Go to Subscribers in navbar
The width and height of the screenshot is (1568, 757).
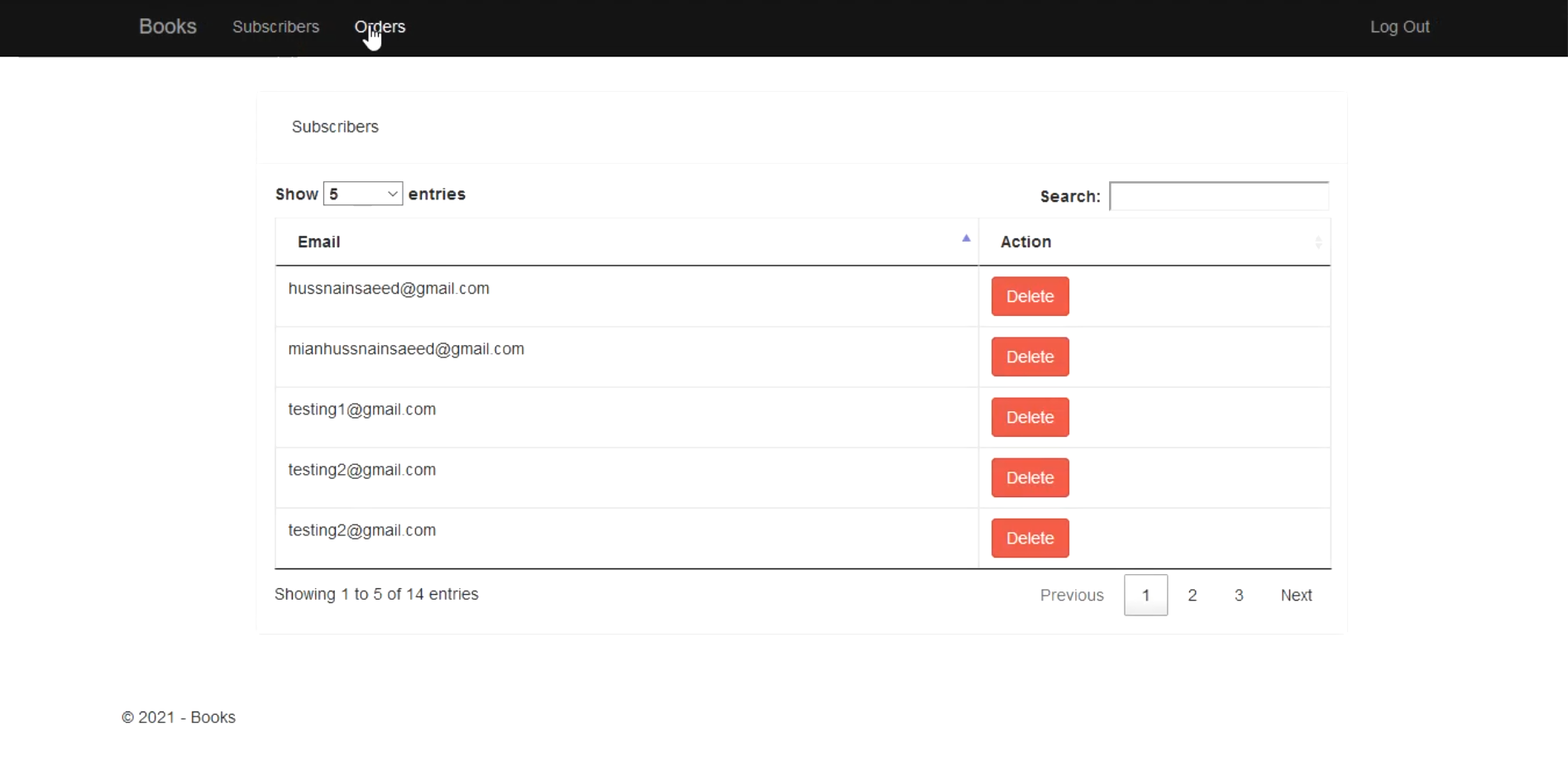point(275,26)
